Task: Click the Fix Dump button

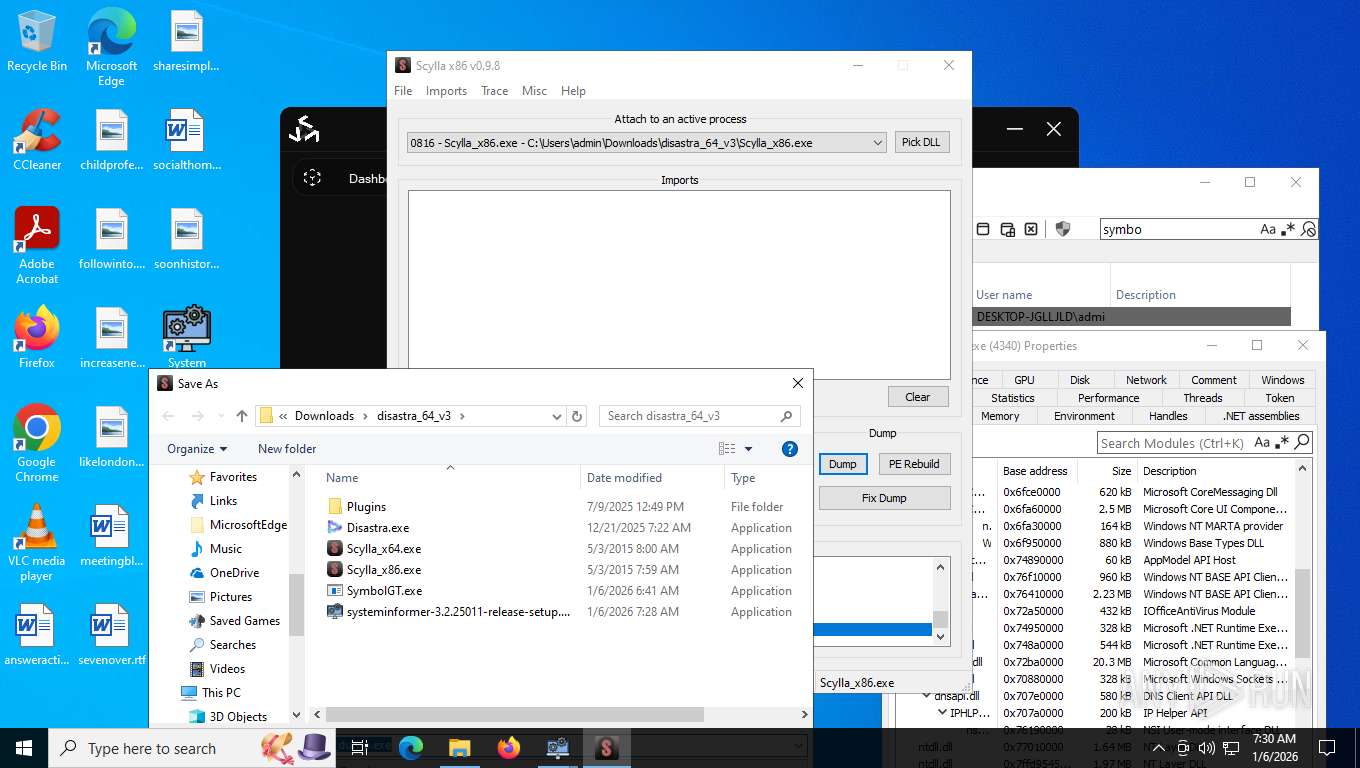Action: click(884, 498)
